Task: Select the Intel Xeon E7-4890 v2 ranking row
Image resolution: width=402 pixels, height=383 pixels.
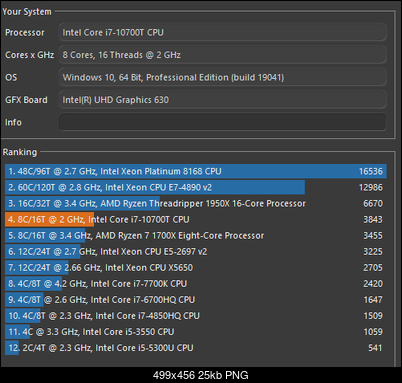Action: (x=196, y=187)
